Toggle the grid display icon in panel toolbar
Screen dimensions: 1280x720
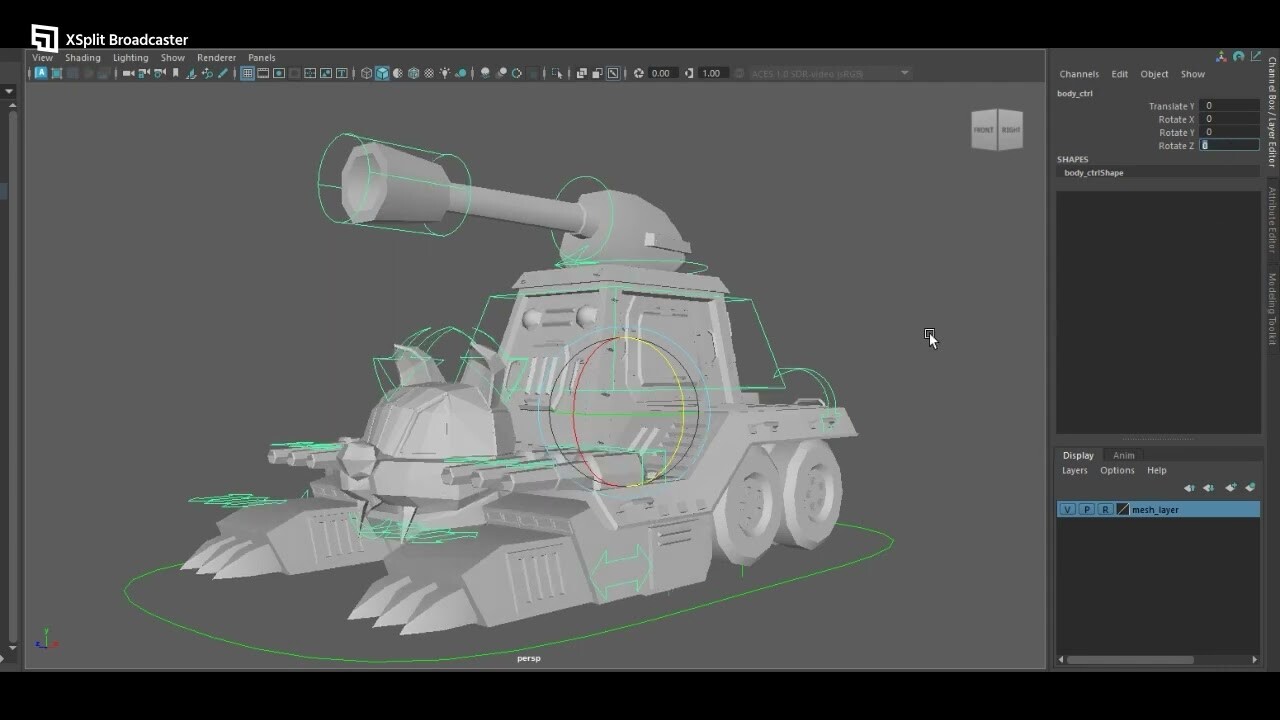(248, 73)
